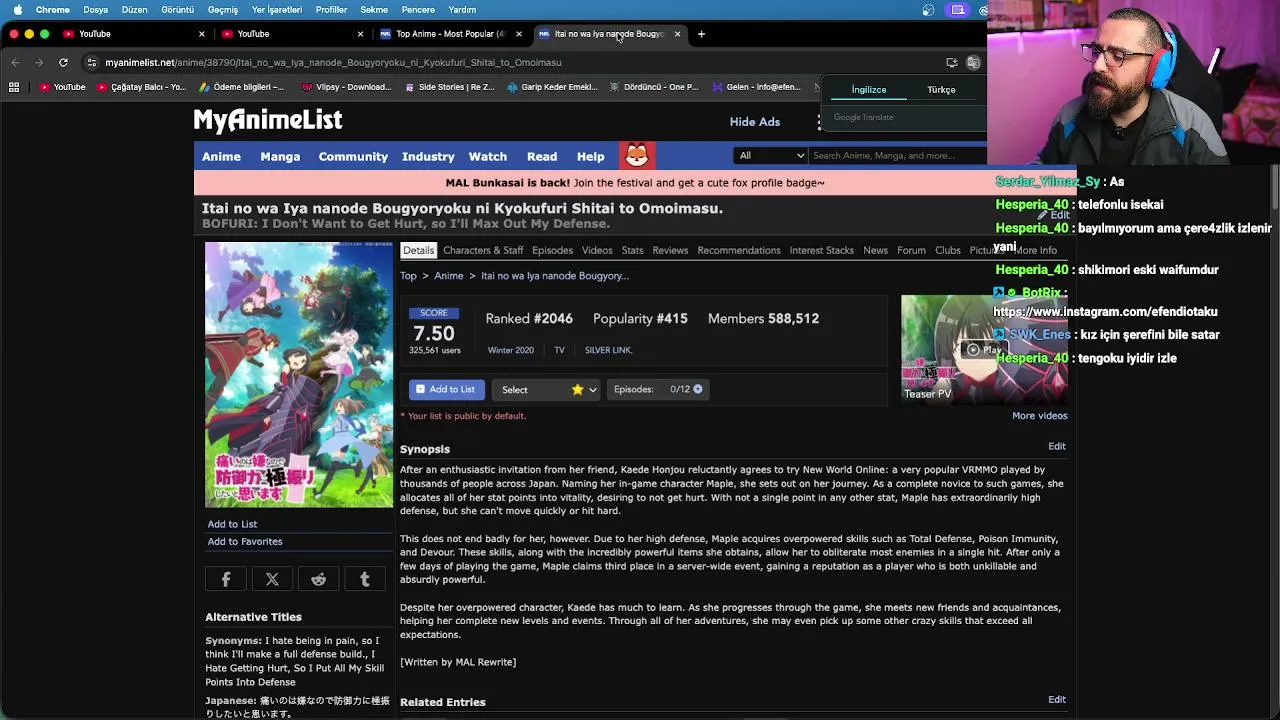Click the Hide Ads link
Screen dimensions: 1280x720
754,122
